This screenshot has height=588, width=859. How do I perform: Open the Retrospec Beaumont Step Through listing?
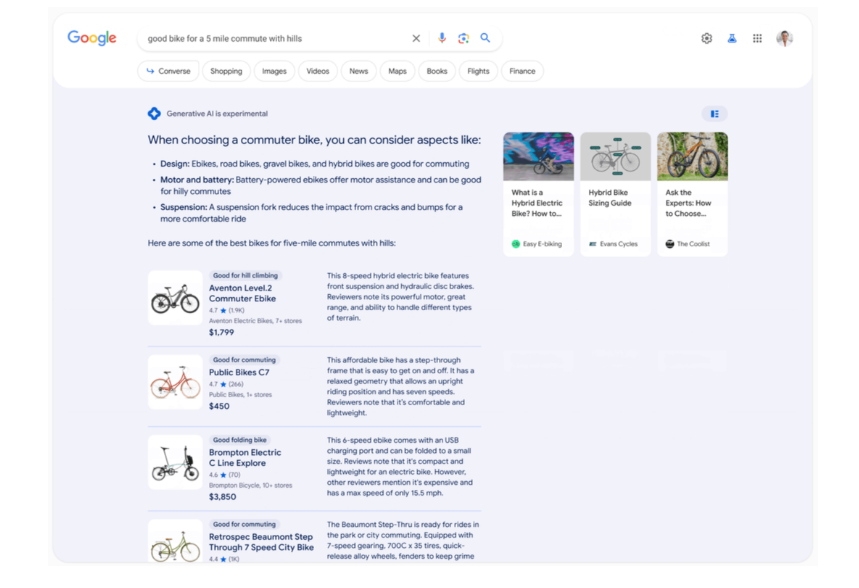(x=261, y=542)
